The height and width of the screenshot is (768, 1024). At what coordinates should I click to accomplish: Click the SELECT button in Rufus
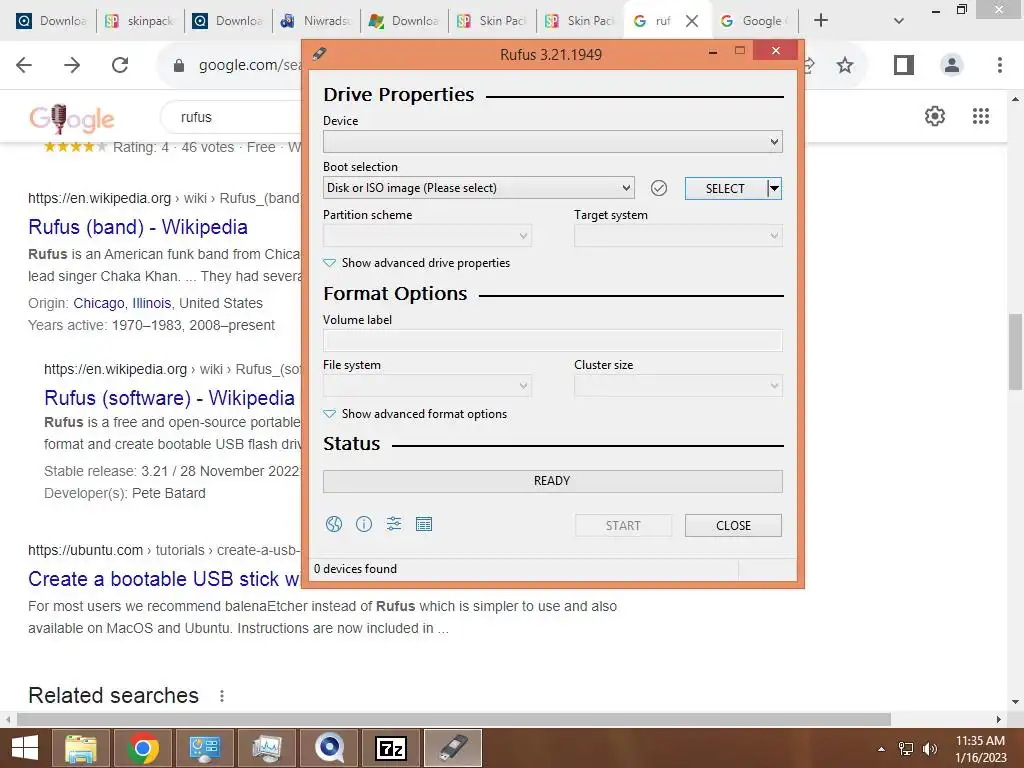click(x=726, y=189)
